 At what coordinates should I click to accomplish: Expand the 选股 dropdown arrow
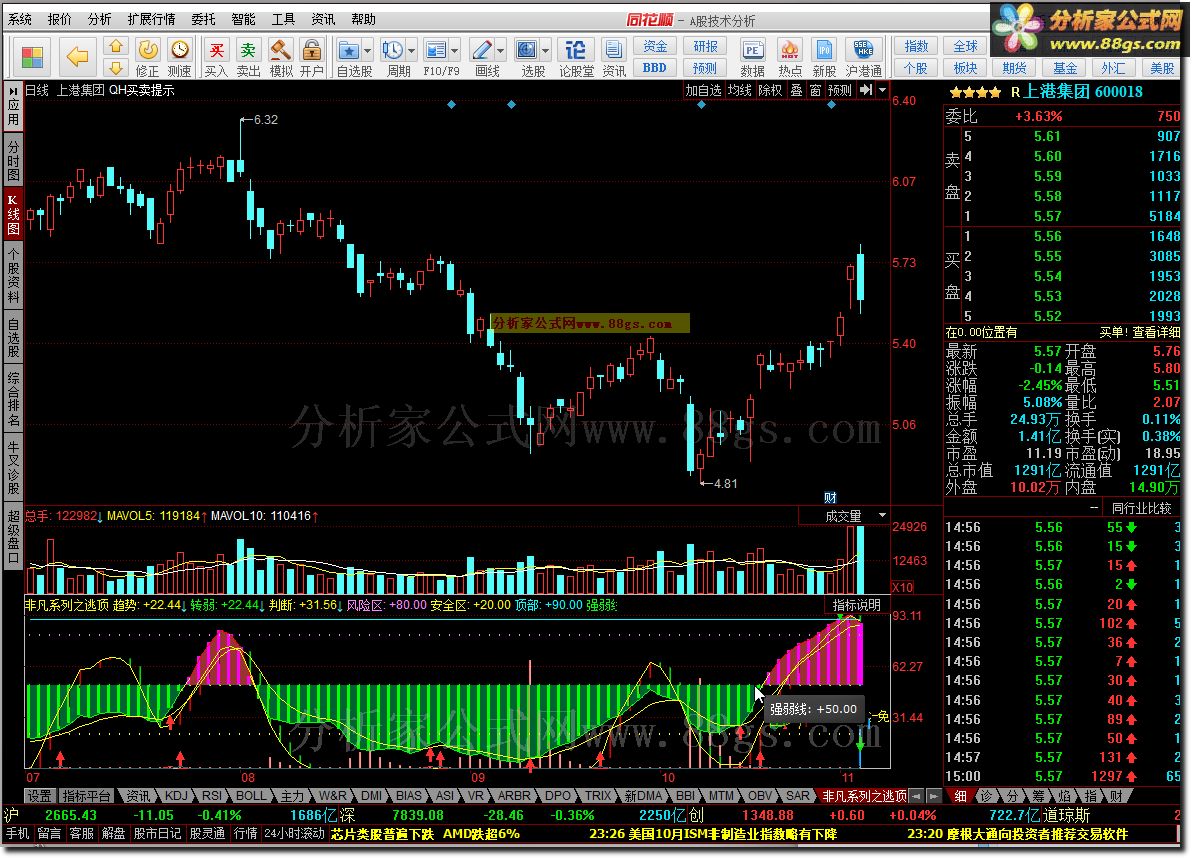point(546,52)
